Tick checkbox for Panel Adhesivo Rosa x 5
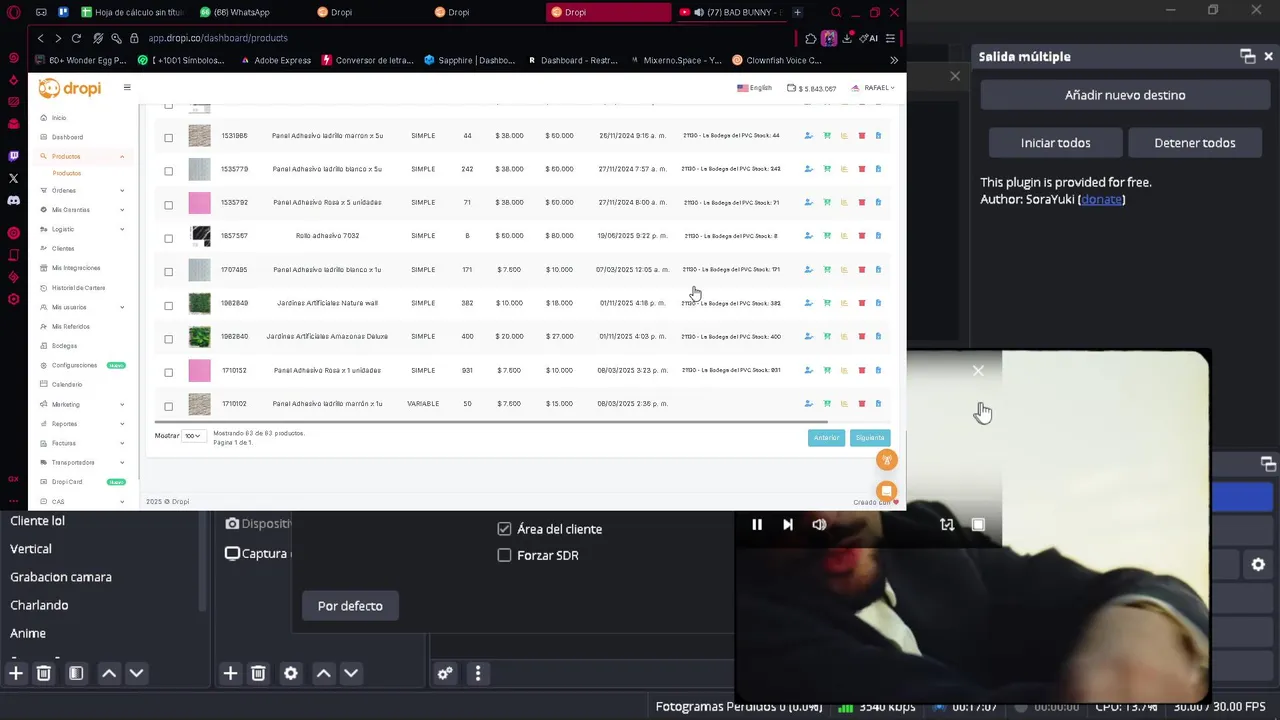Image resolution: width=1280 pixels, height=720 pixels. point(168,204)
